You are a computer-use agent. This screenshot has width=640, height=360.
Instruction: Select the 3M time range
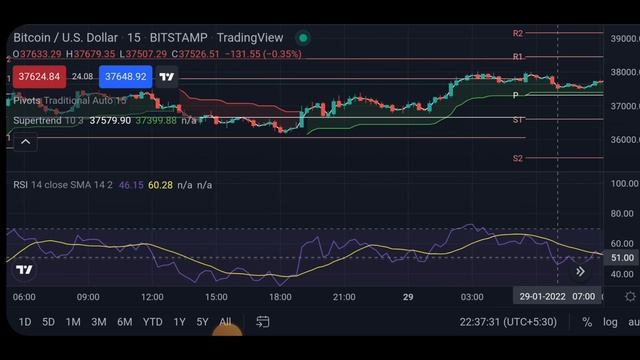[99, 322]
